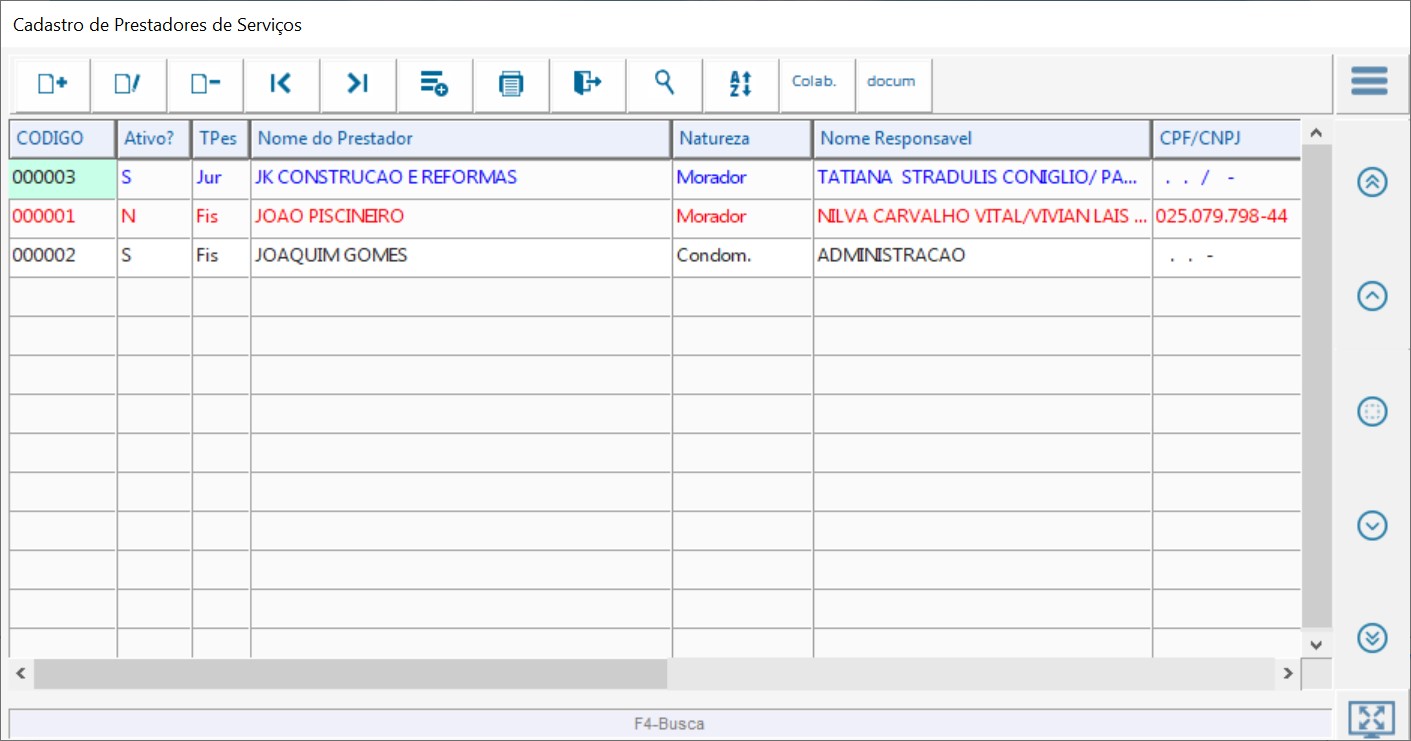Click the Colab. button
Screen dimensions: 1411x741
[814, 82]
